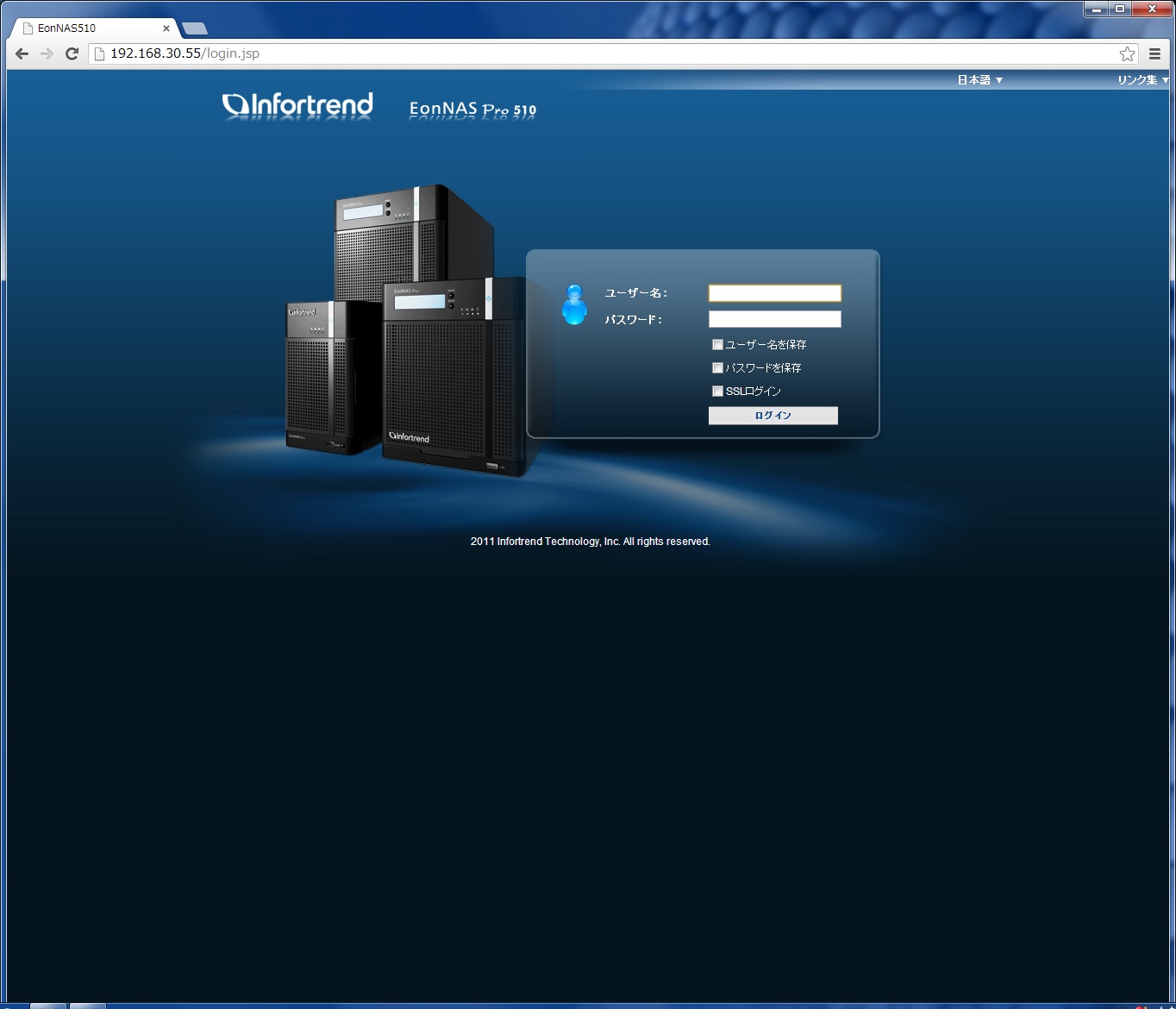Click the Infortrend logo

click(x=297, y=105)
